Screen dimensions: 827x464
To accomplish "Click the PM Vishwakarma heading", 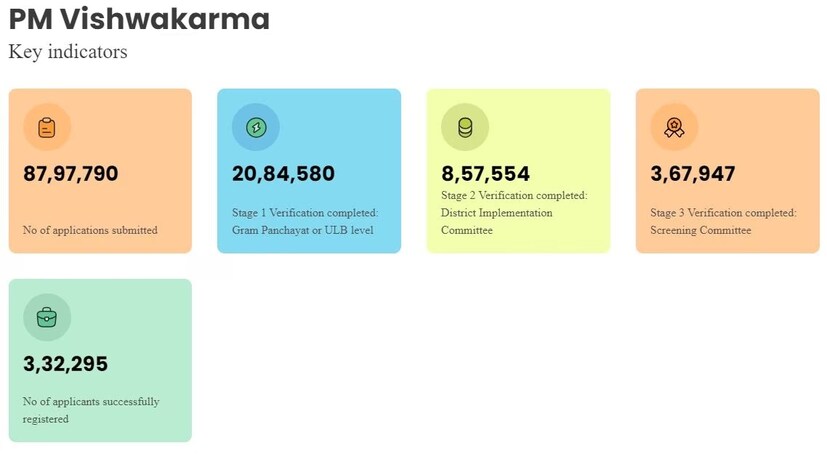I will (x=139, y=19).
